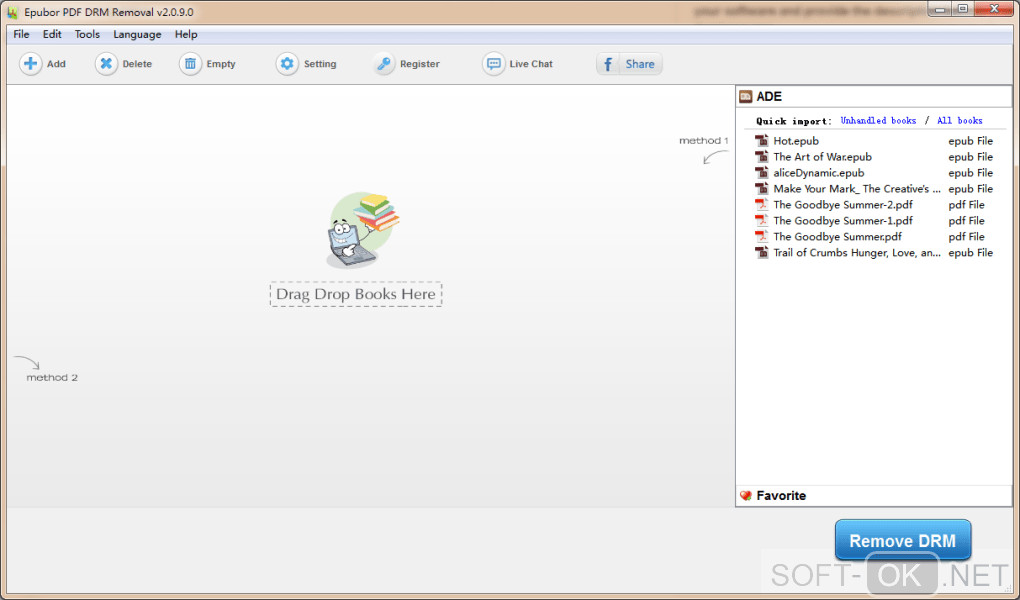Image resolution: width=1020 pixels, height=600 pixels.
Task: Select The Goodbye Summer-1.pdf entry
Action: point(843,221)
